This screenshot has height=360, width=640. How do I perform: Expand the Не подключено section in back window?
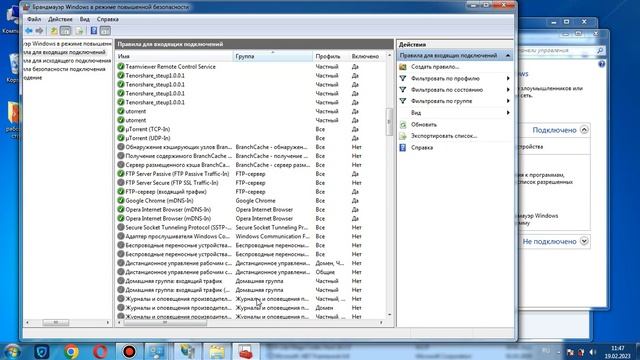click(584, 241)
